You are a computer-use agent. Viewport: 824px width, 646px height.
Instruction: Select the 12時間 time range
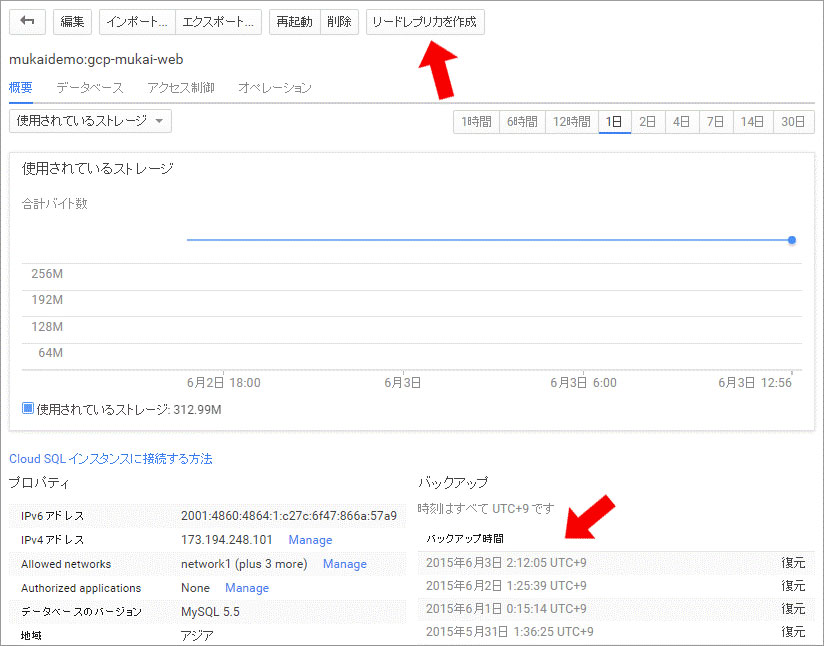[x=572, y=122]
